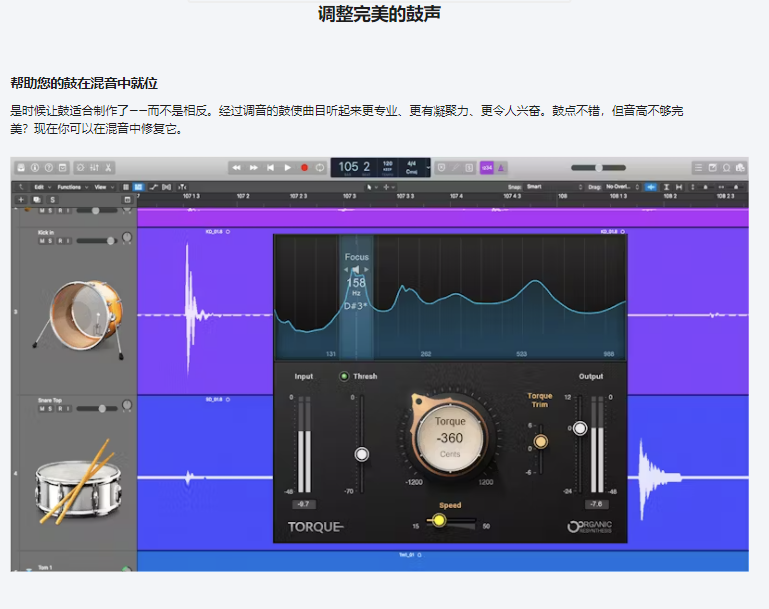Click the Thresh slider handle in Torque
This screenshot has width=769, height=609.
[x=361, y=454]
